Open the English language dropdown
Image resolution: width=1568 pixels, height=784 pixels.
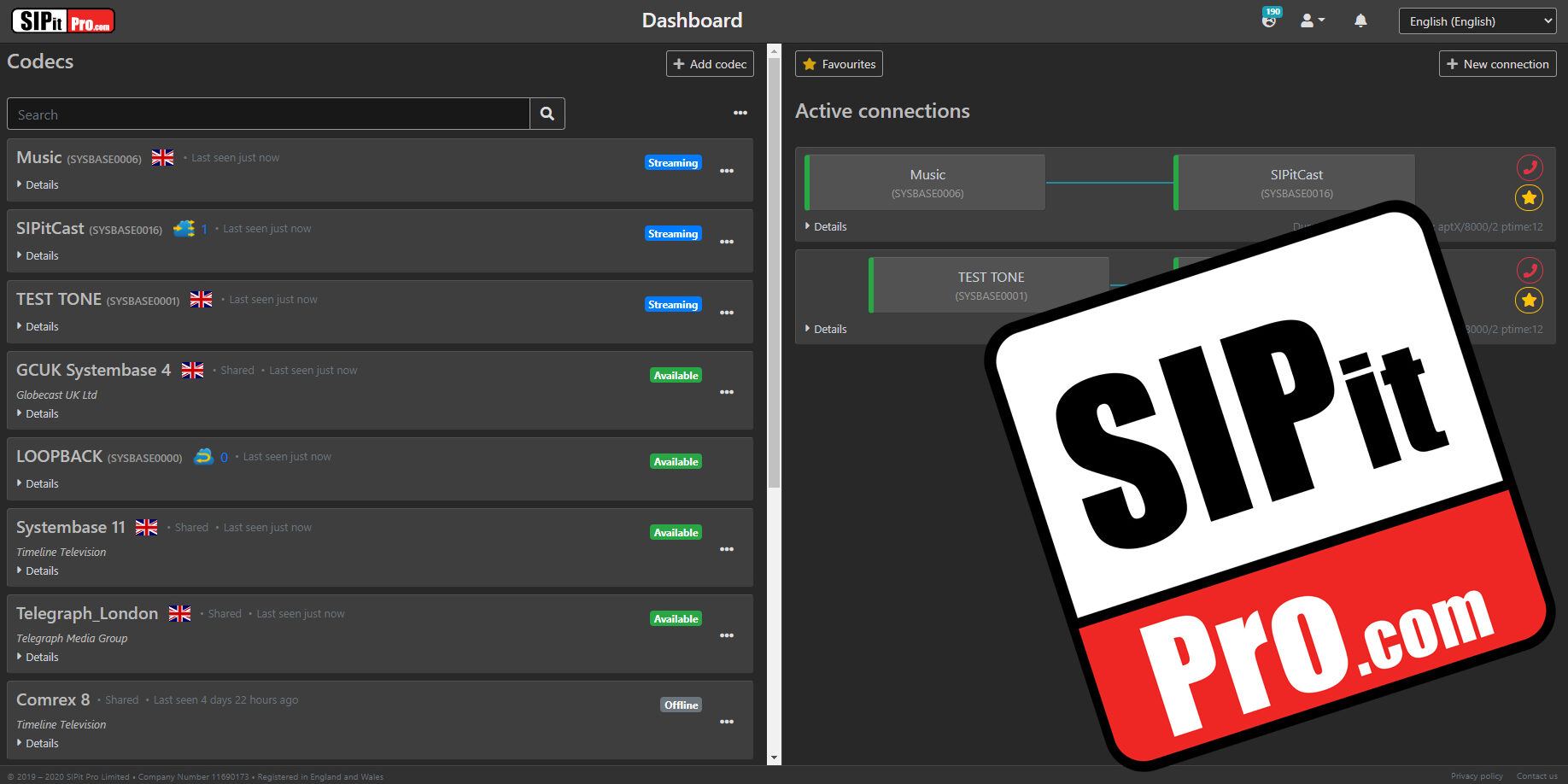(x=1477, y=21)
